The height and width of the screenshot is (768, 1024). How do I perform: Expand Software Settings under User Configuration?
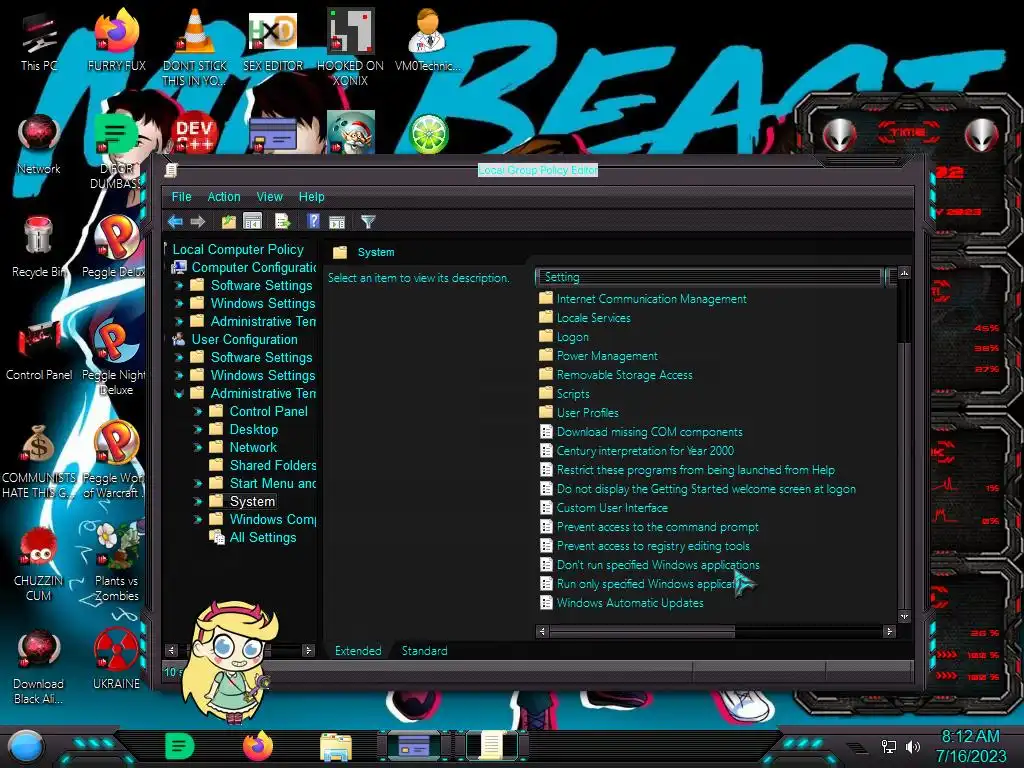178,357
